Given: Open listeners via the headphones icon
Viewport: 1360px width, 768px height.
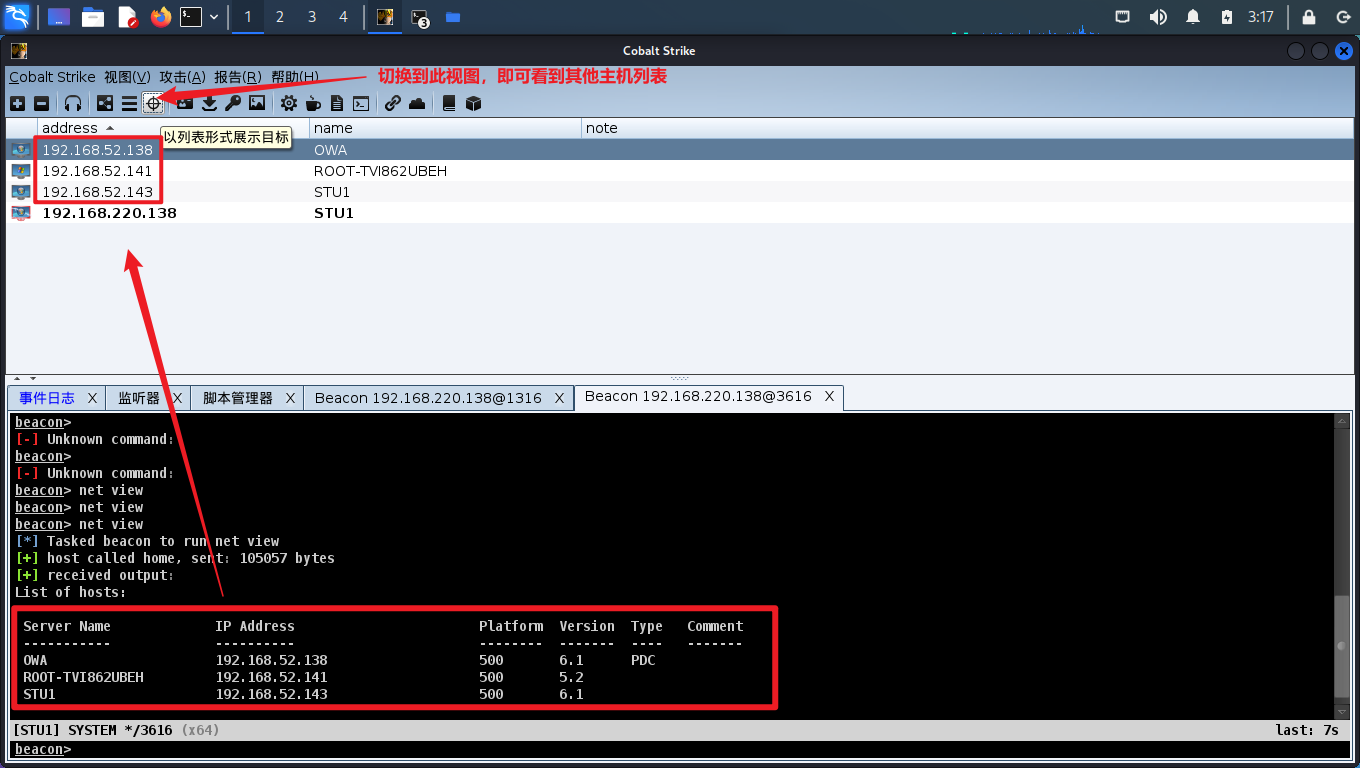Looking at the screenshot, I should click(73, 103).
